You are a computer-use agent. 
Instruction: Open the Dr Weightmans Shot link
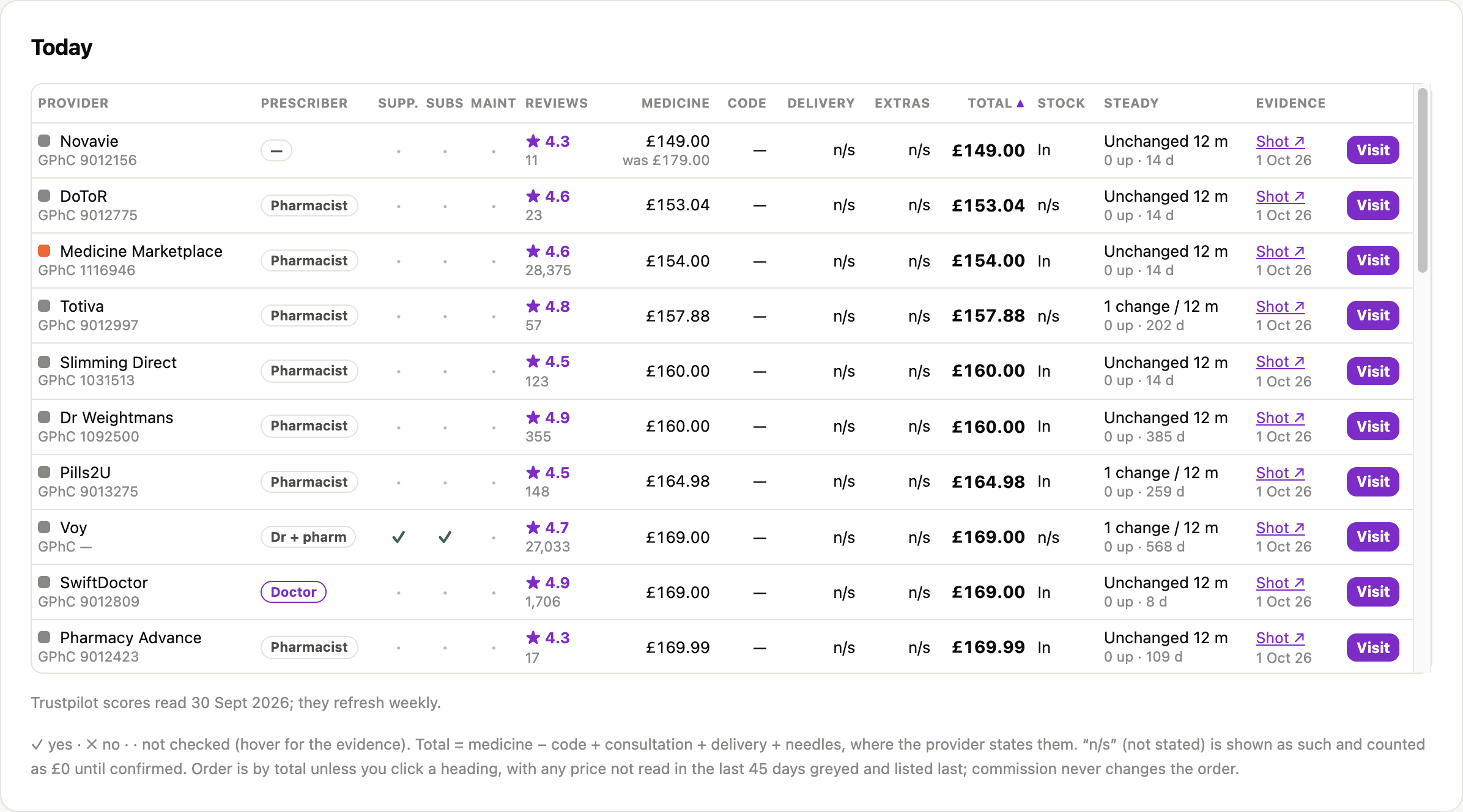(x=1280, y=418)
